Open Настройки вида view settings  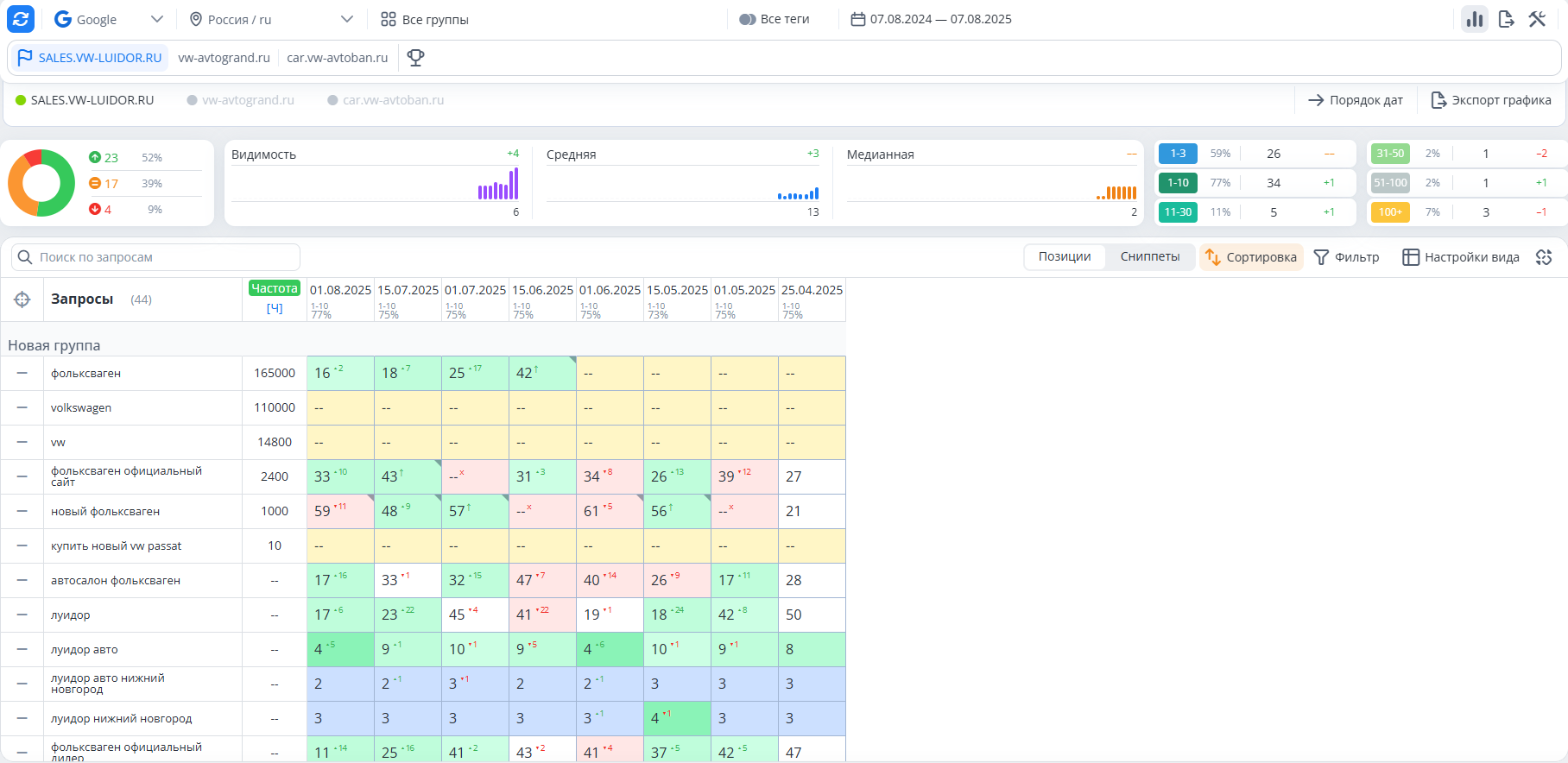tap(1461, 257)
